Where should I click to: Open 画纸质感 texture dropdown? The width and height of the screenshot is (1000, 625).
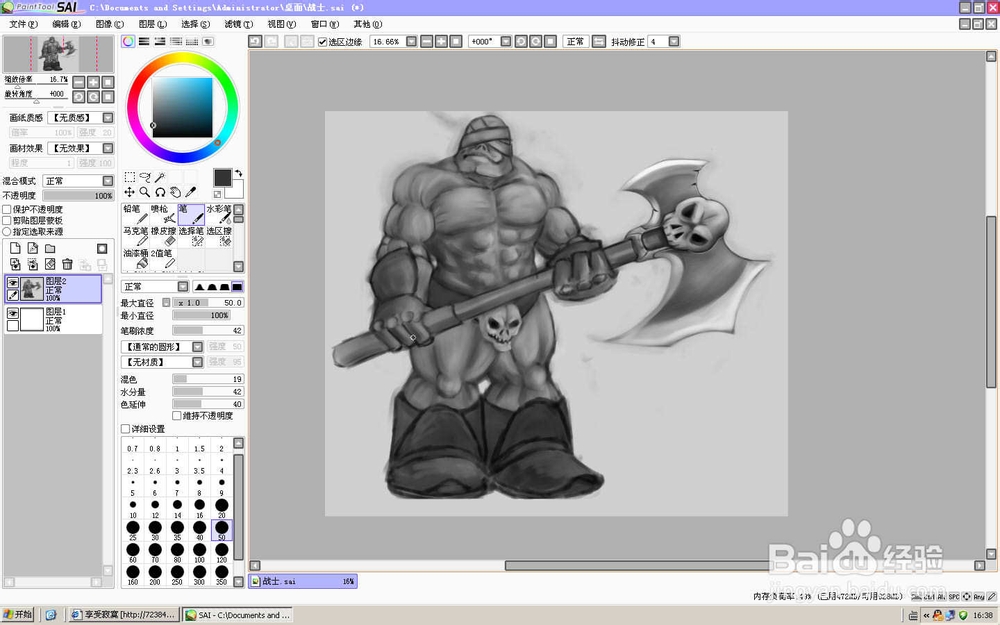click(x=108, y=118)
